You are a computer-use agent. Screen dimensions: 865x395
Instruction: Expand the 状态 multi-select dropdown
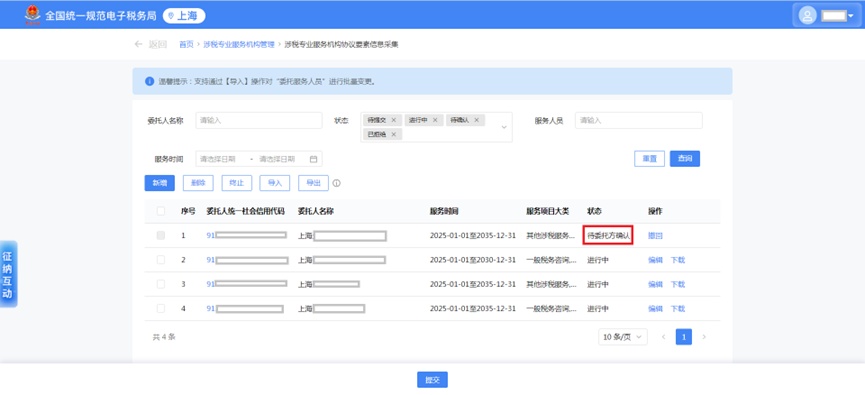pyautogui.click(x=504, y=127)
